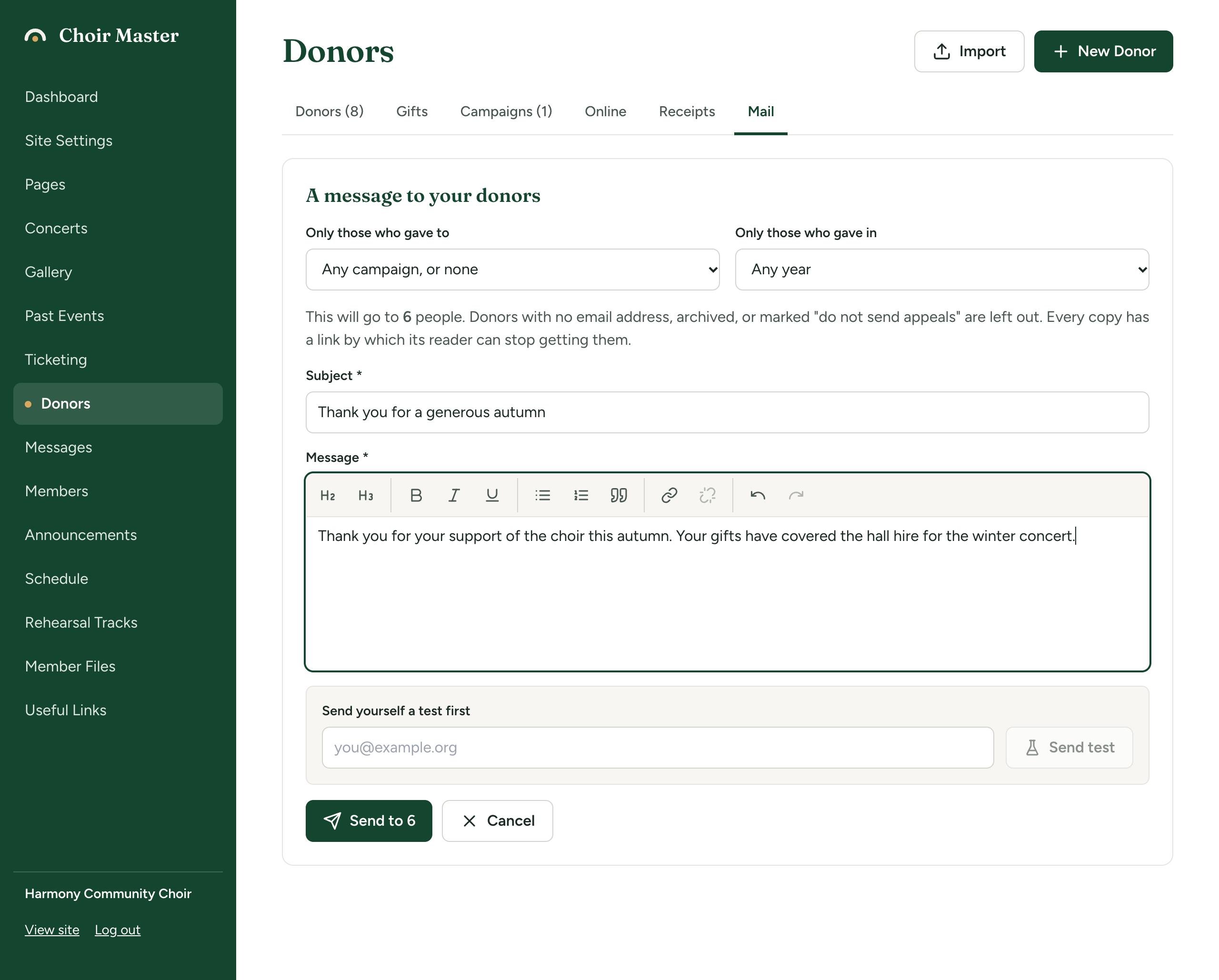Select the Mail tab

[761, 111]
